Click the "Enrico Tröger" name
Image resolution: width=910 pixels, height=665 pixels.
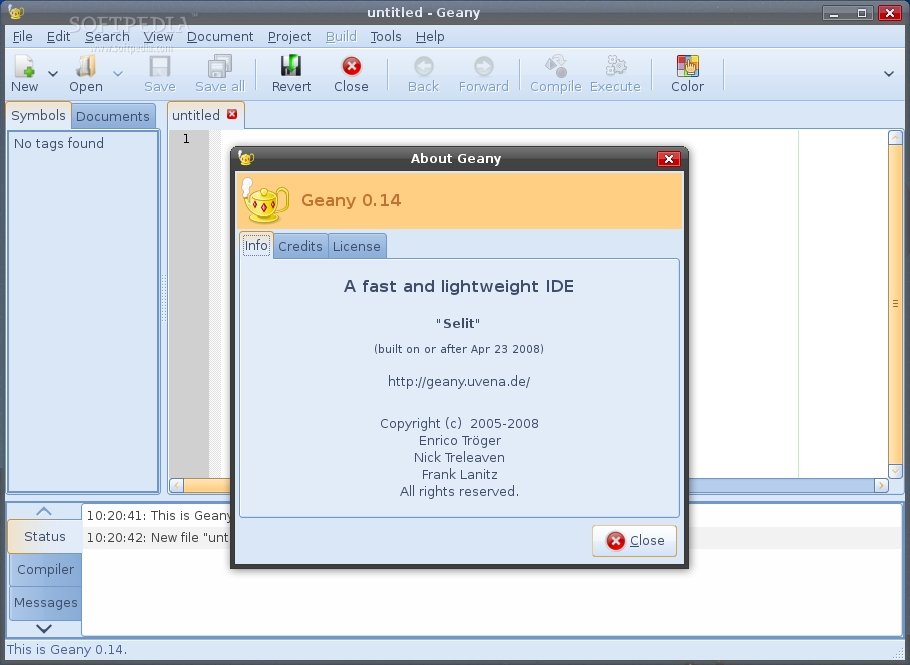pyautogui.click(x=460, y=441)
